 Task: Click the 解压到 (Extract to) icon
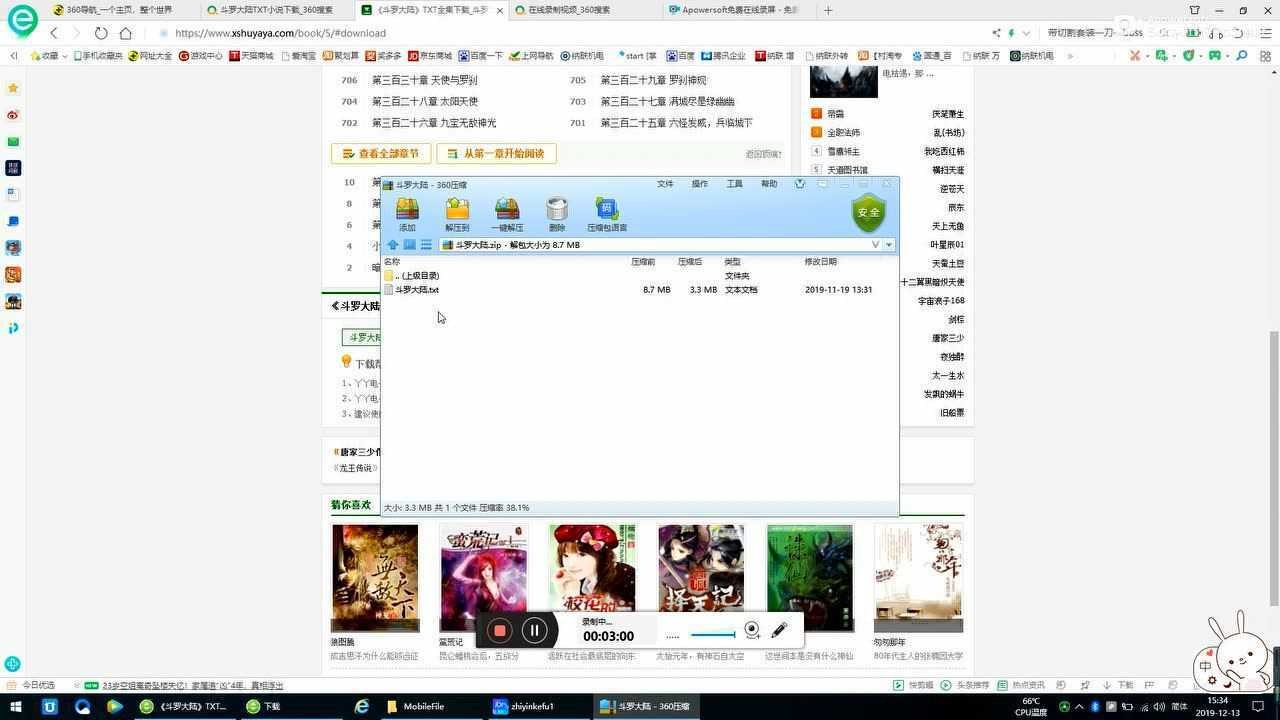click(457, 214)
